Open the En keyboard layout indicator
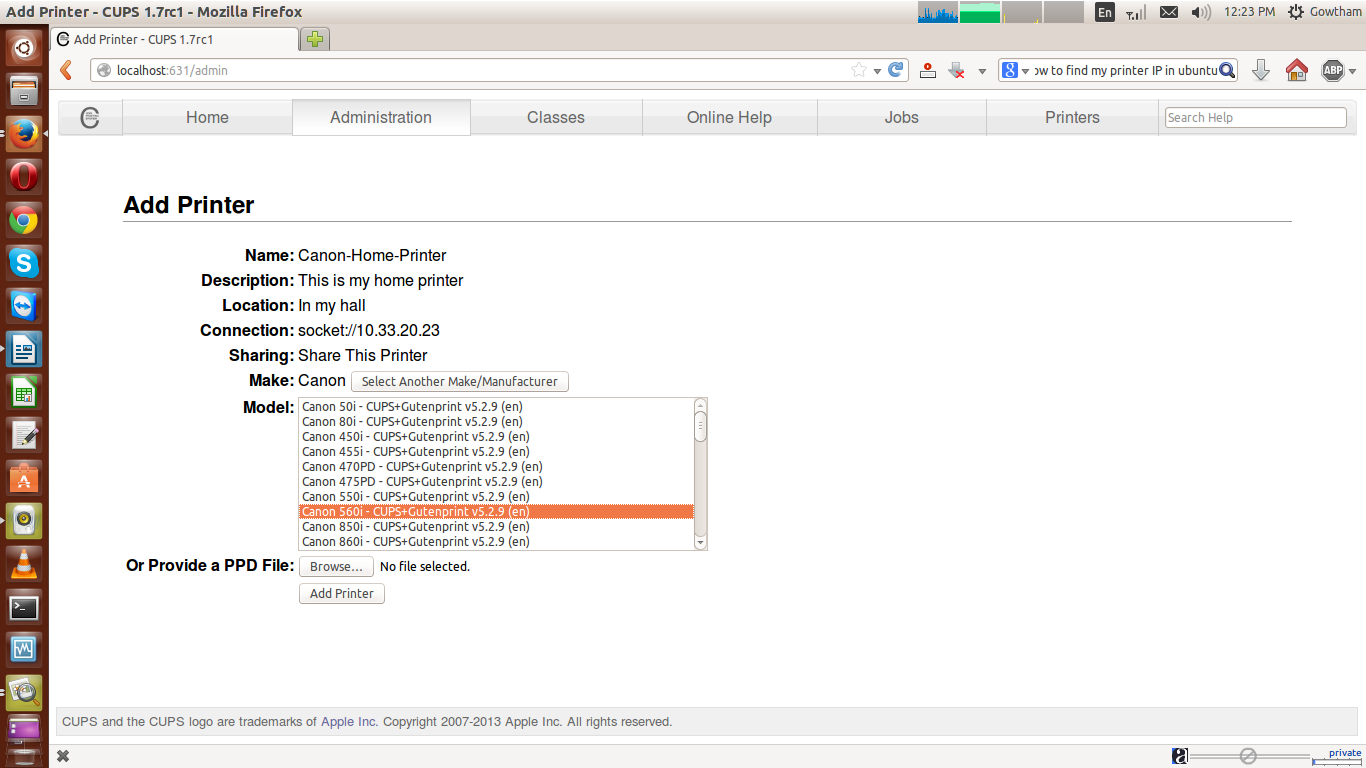Viewport: 1366px width, 768px height. tap(1105, 12)
